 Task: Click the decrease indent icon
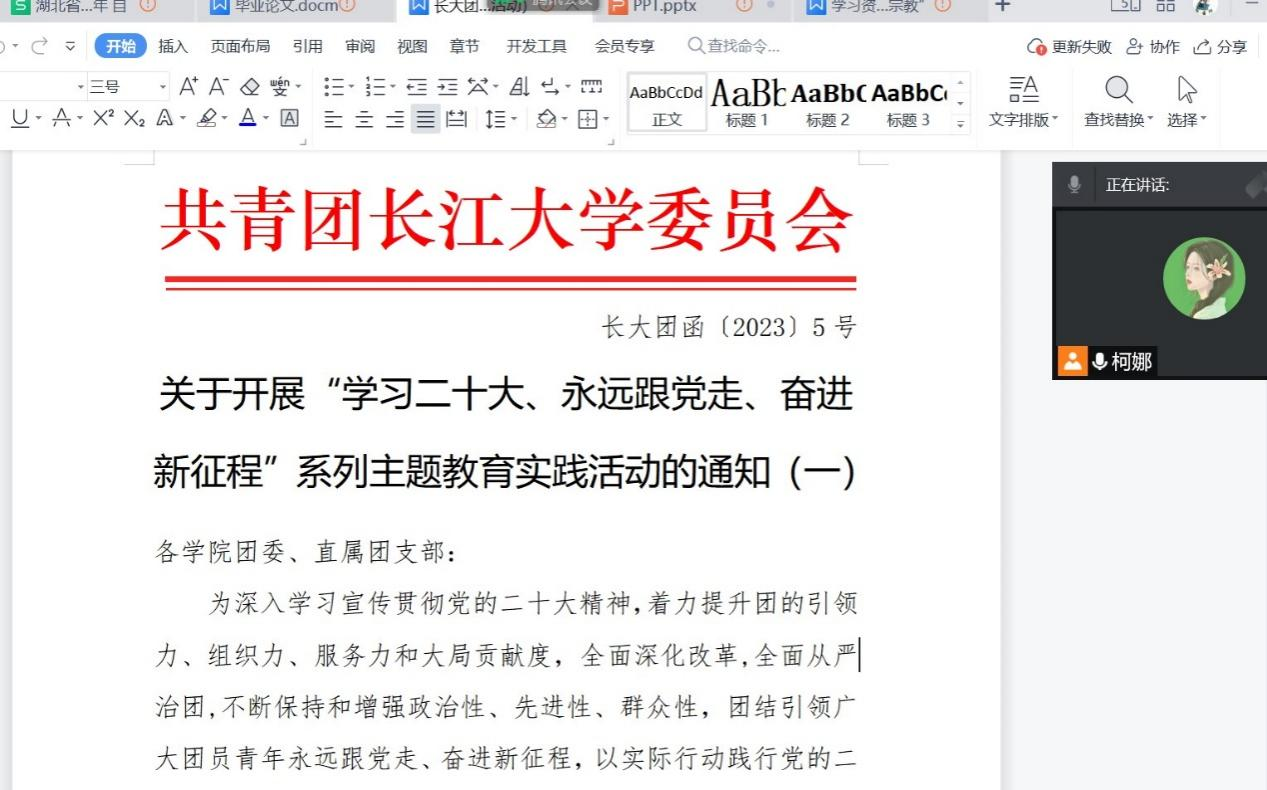[417, 87]
